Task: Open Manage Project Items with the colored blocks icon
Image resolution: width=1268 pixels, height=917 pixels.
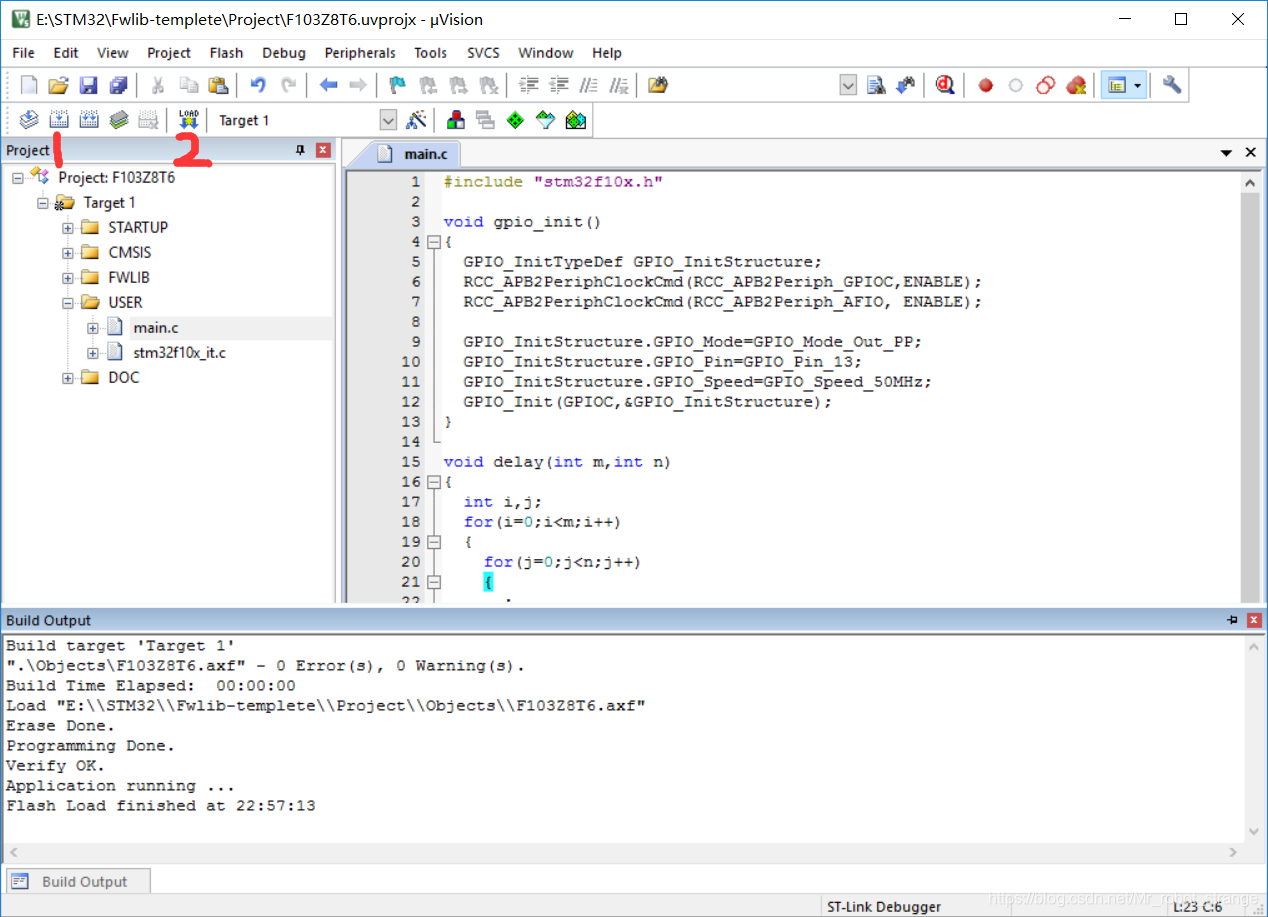Action: (x=456, y=120)
